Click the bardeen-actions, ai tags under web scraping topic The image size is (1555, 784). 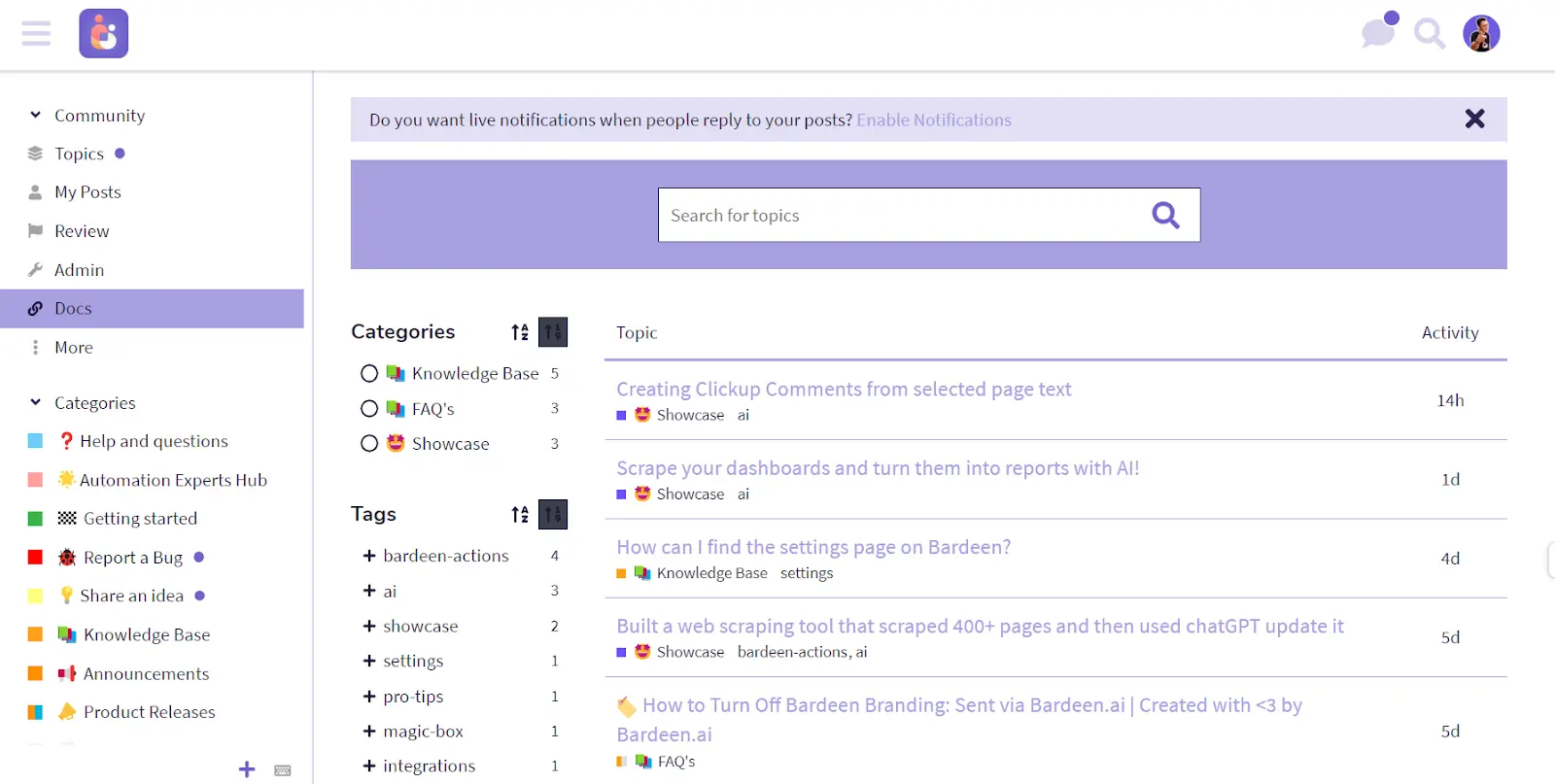coord(802,652)
